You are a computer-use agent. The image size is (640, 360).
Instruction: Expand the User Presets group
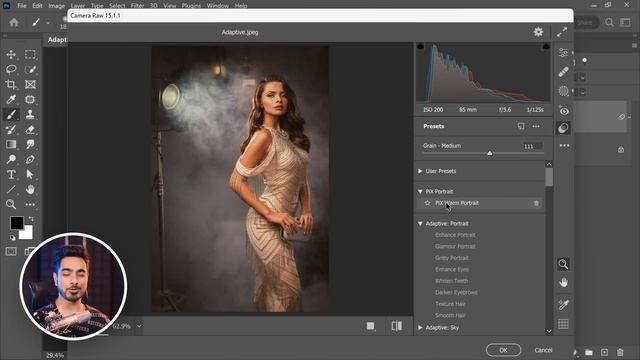[x=420, y=171]
